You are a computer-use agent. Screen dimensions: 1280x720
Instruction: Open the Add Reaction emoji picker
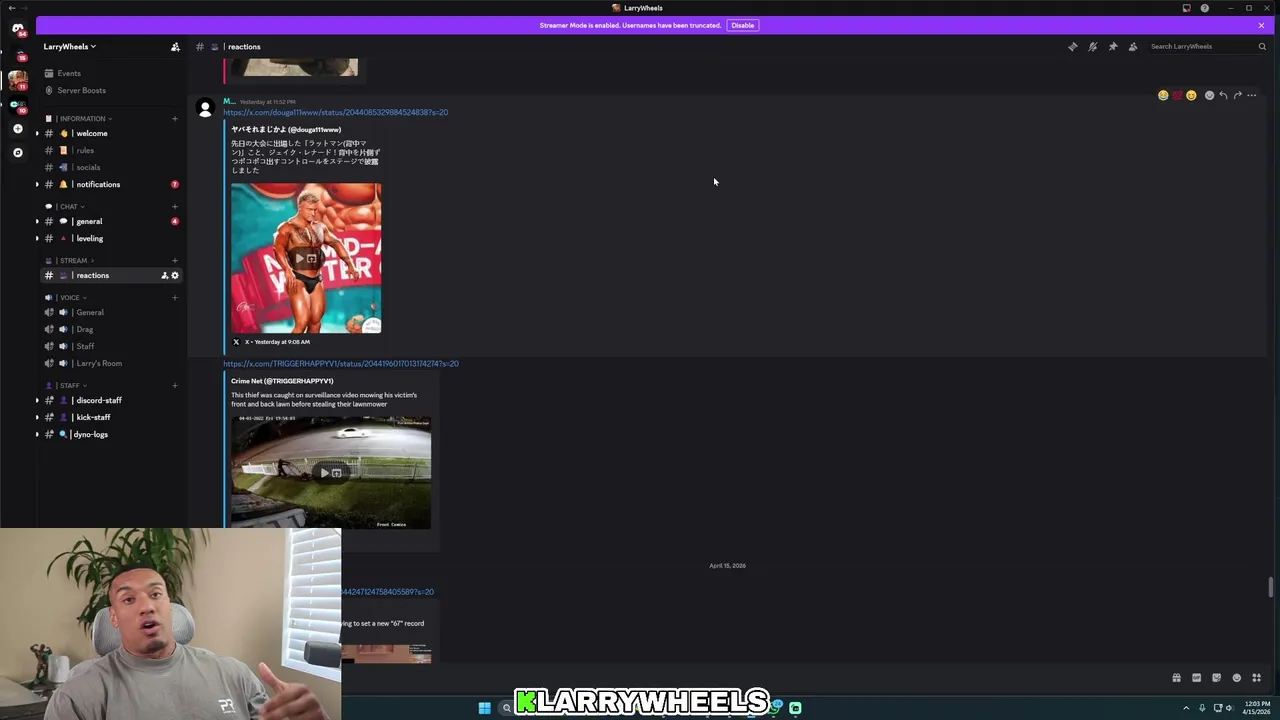[1209, 96]
